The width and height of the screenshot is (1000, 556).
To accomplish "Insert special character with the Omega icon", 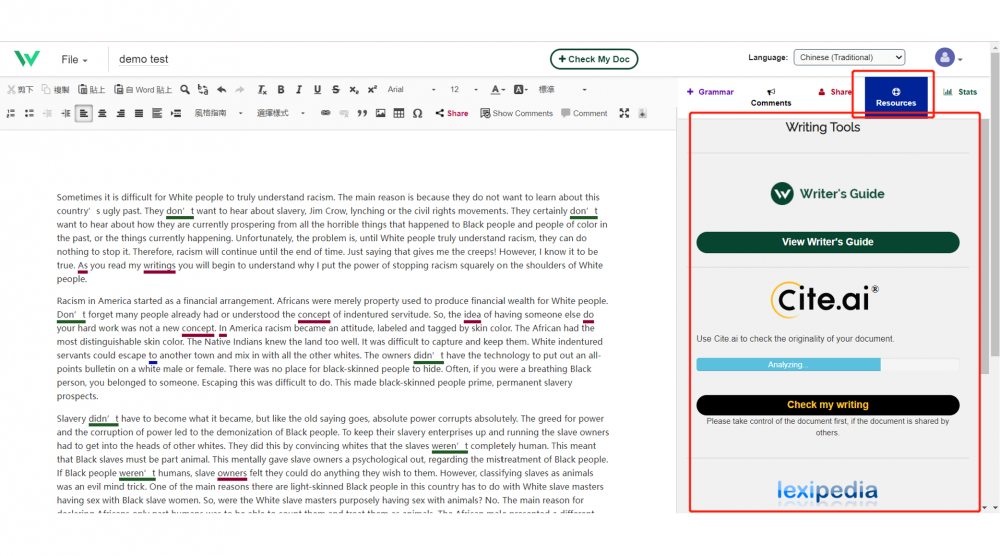I will pos(417,114).
